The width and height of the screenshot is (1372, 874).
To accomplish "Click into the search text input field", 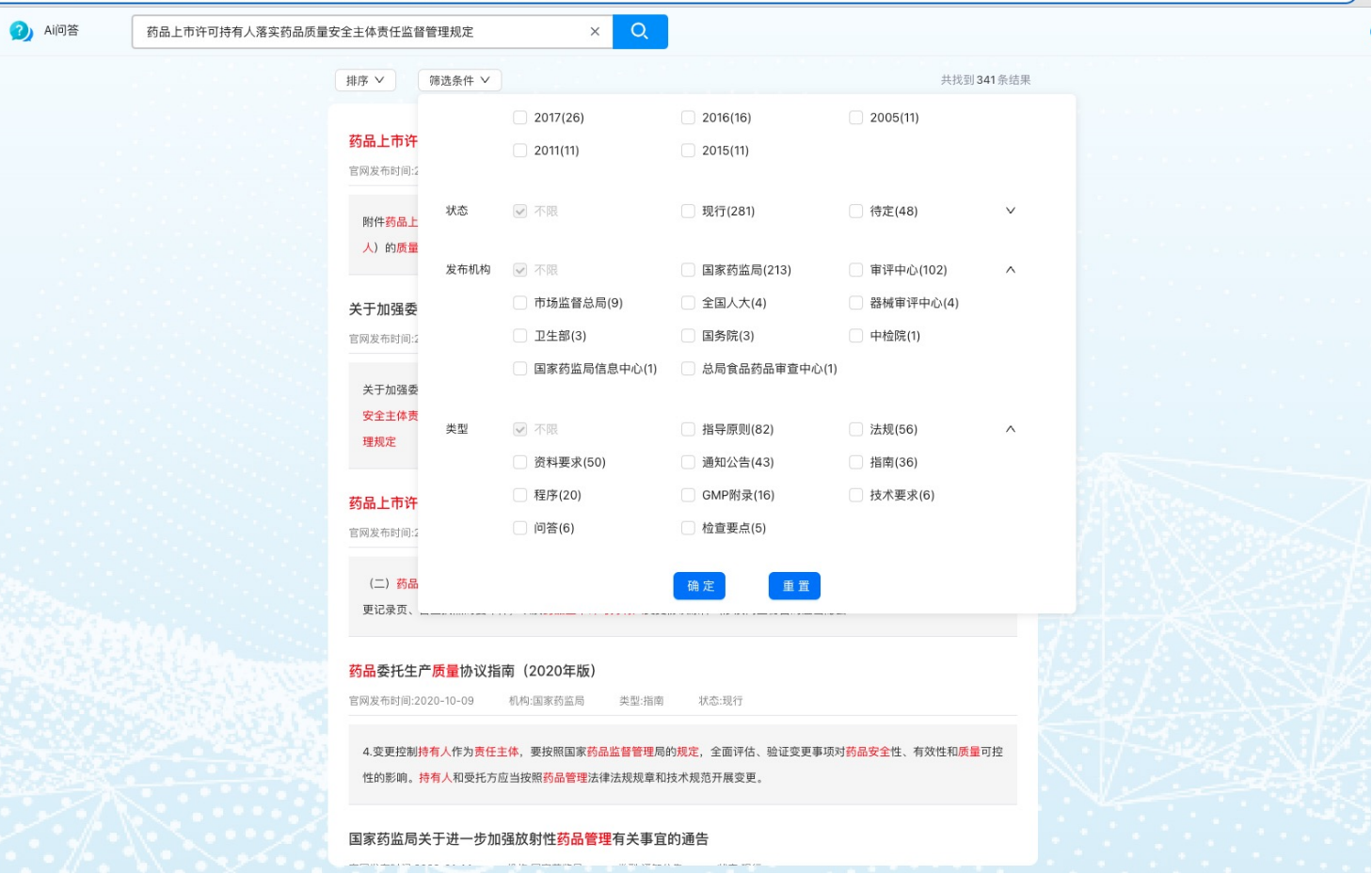I will tap(362, 32).
